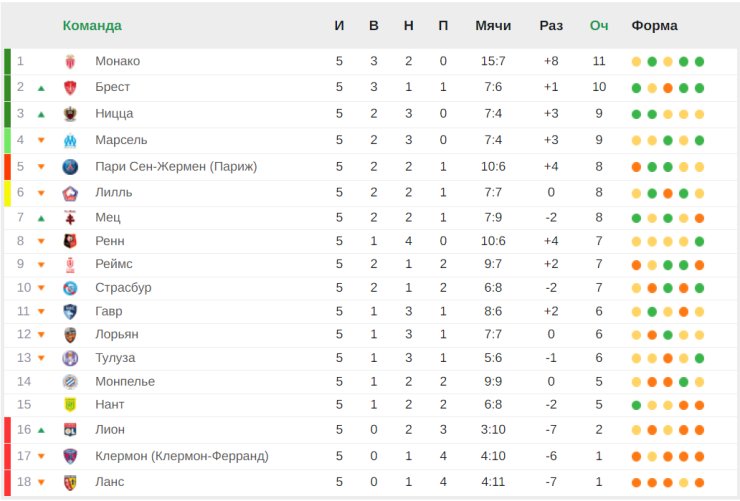The width and height of the screenshot is (740, 501).
Task: Click Monaco's latest green form dot
Action: 699,61
